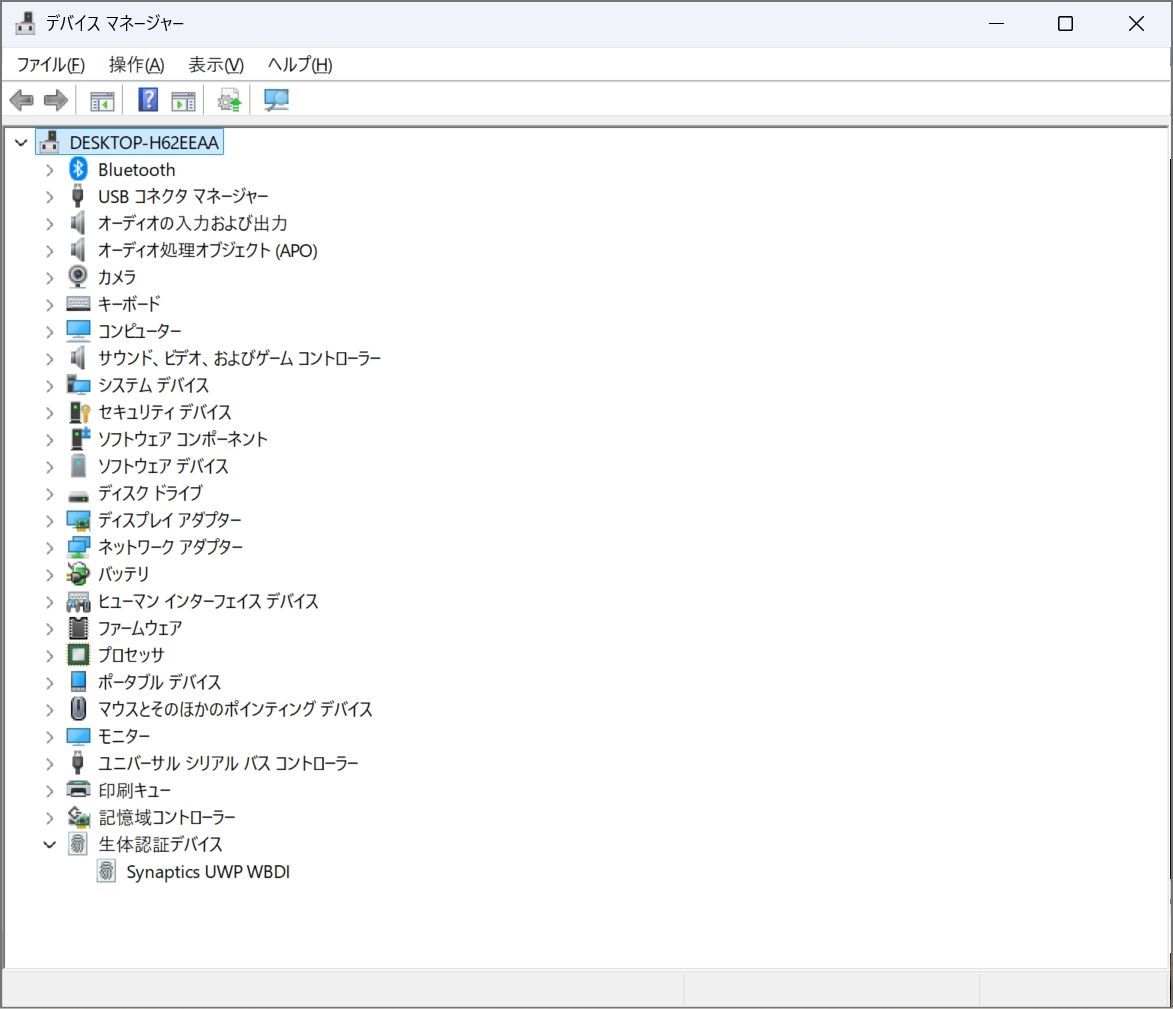The width and height of the screenshot is (1173, 1009).
Task: Expand the ネットワーク アダプター category
Action: tap(50, 547)
